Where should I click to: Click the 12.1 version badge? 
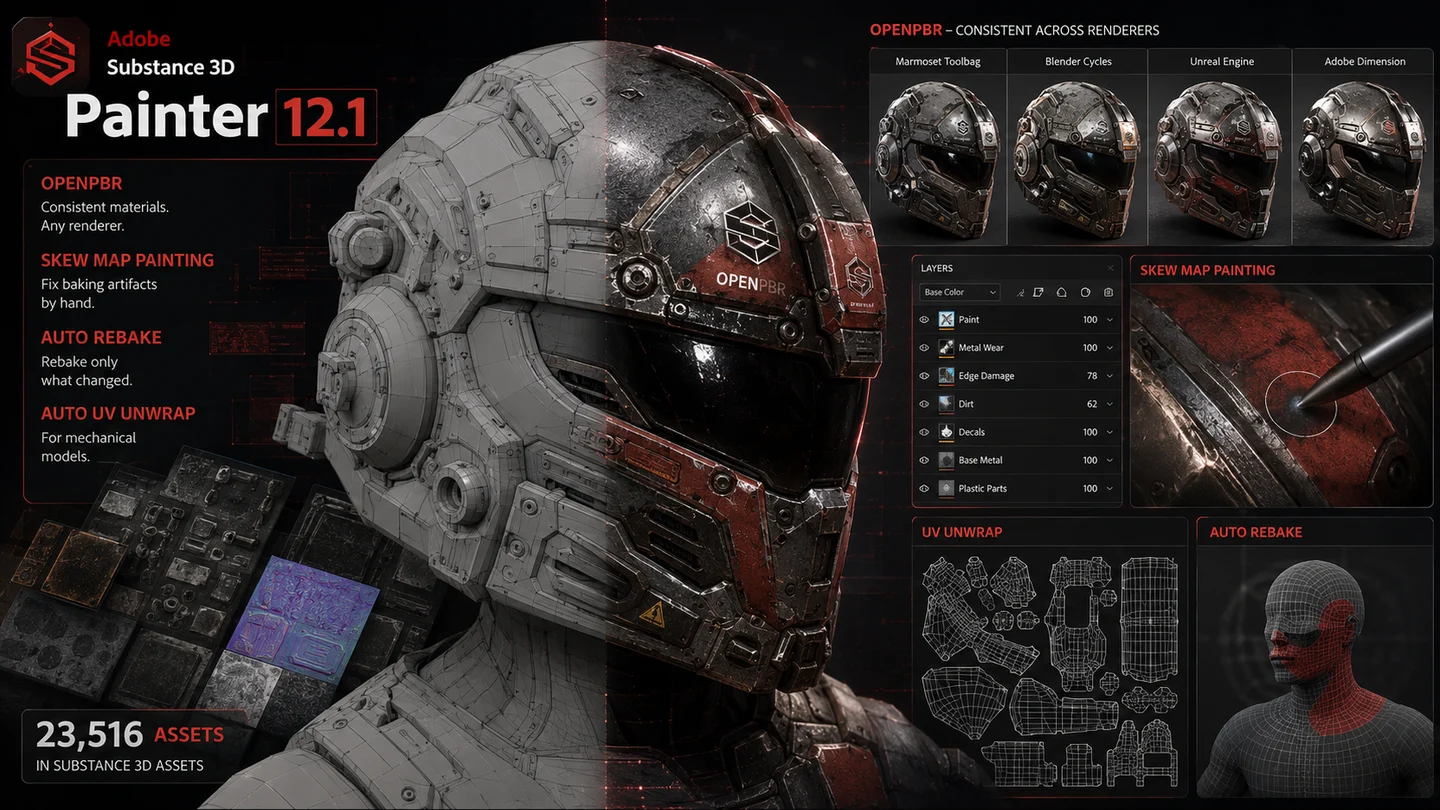click(327, 117)
